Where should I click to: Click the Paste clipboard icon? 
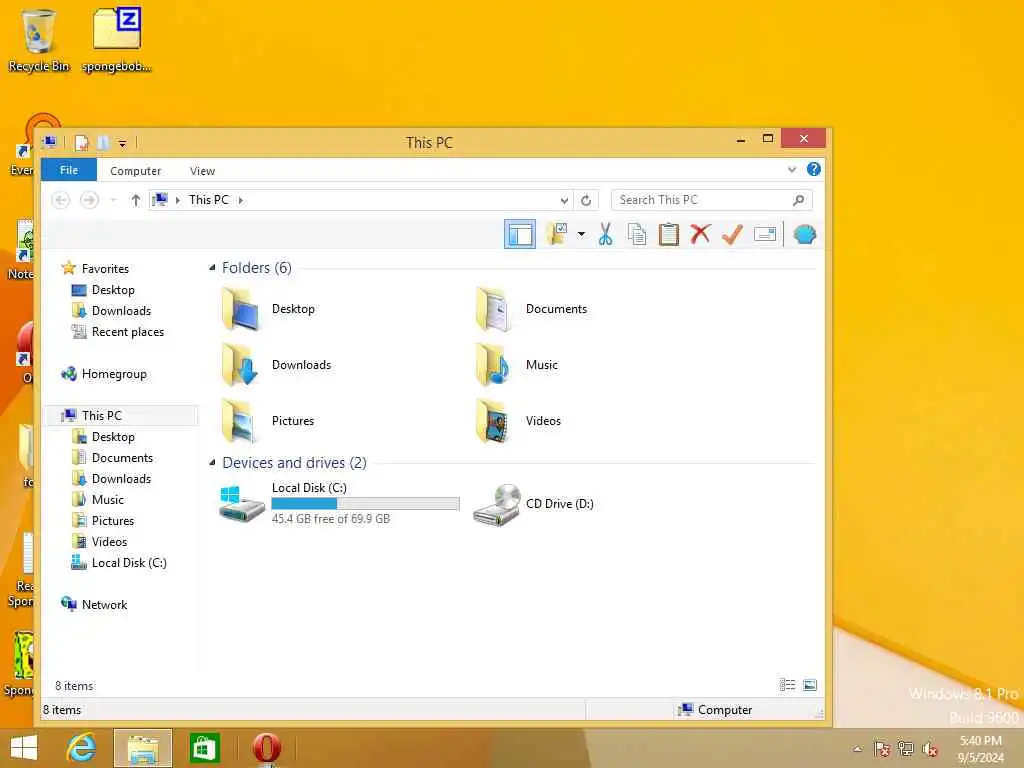tap(669, 234)
